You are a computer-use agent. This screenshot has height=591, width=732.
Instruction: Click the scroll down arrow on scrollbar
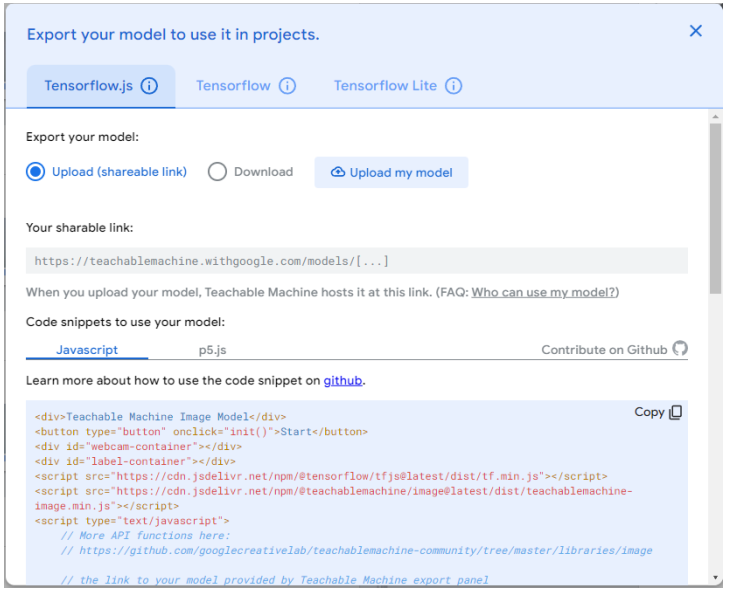[x=714, y=577]
